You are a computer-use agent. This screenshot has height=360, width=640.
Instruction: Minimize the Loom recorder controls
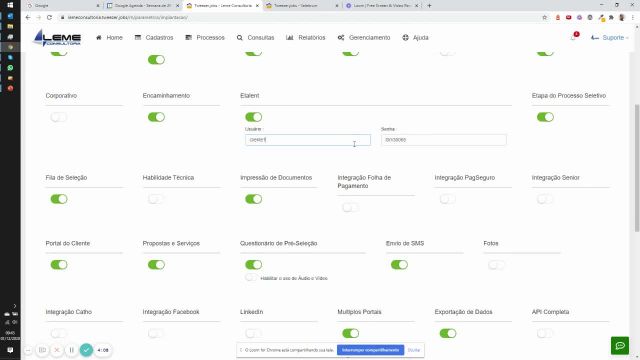pyautogui.click(x=28, y=350)
